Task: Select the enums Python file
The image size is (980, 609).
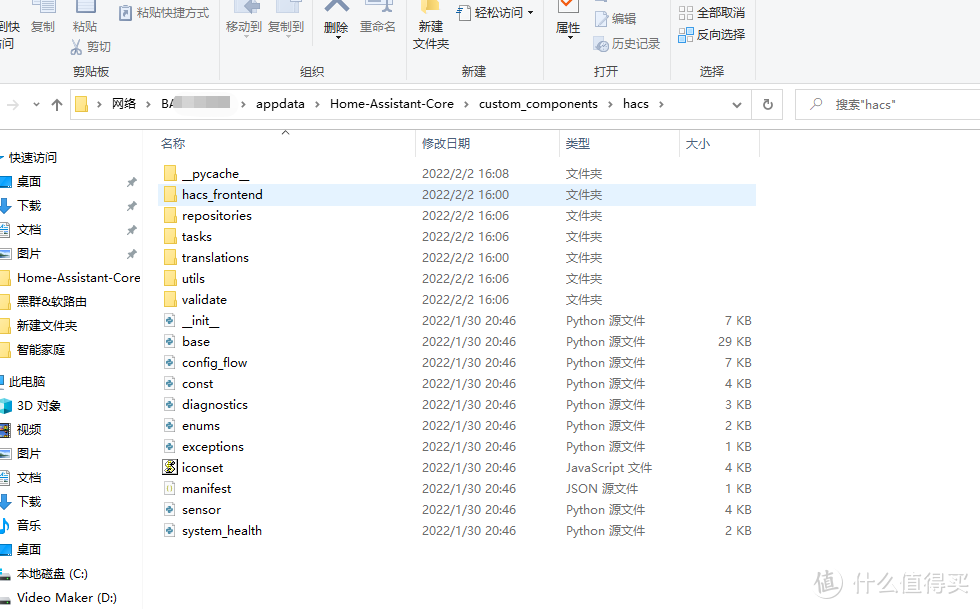Action: pyautogui.click(x=201, y=426)
